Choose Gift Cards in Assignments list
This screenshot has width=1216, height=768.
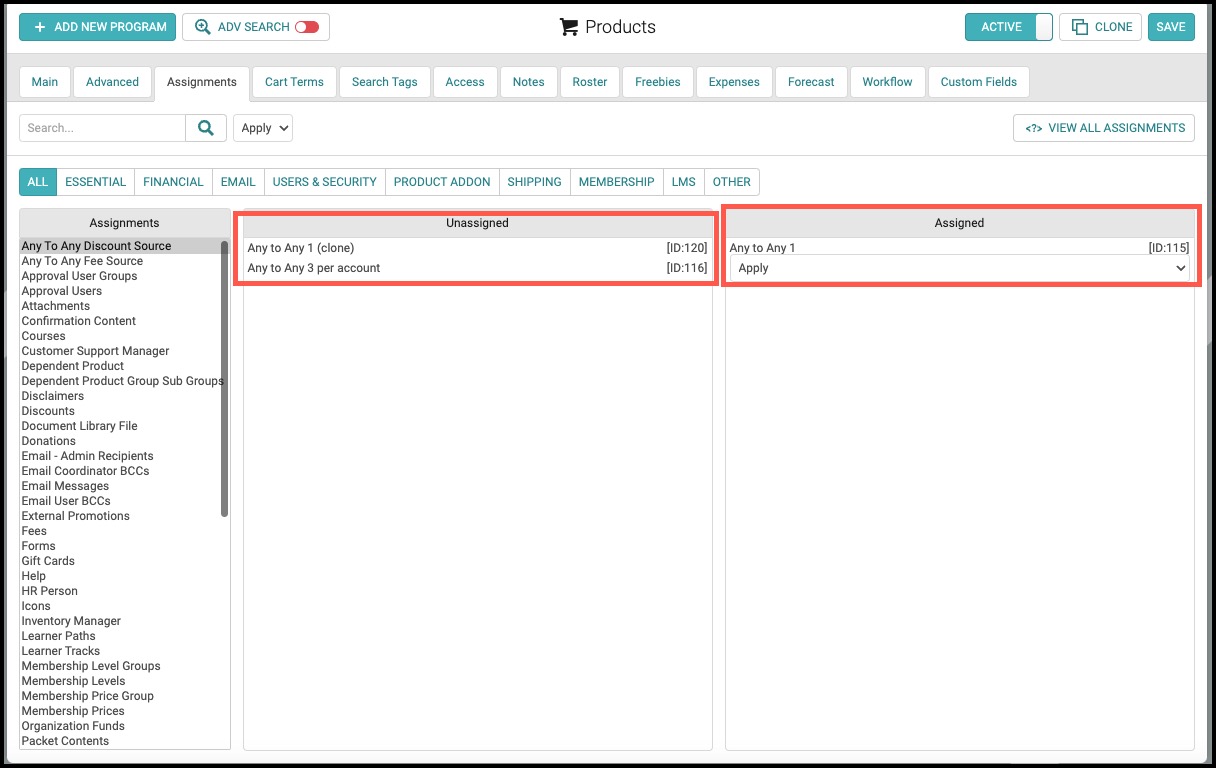[48, 561]
